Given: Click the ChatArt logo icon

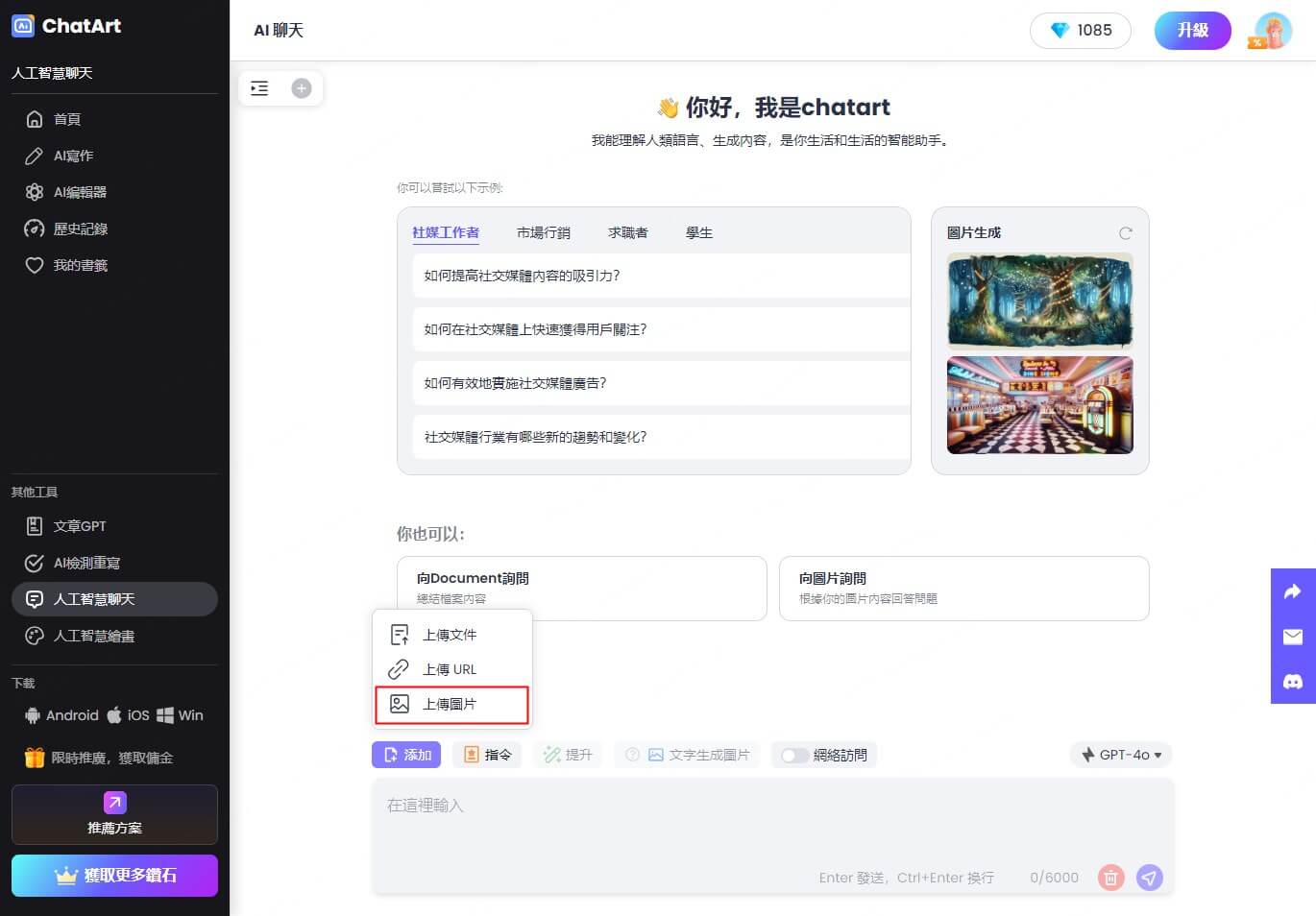Looking at the screenshot, I should 23,26.
